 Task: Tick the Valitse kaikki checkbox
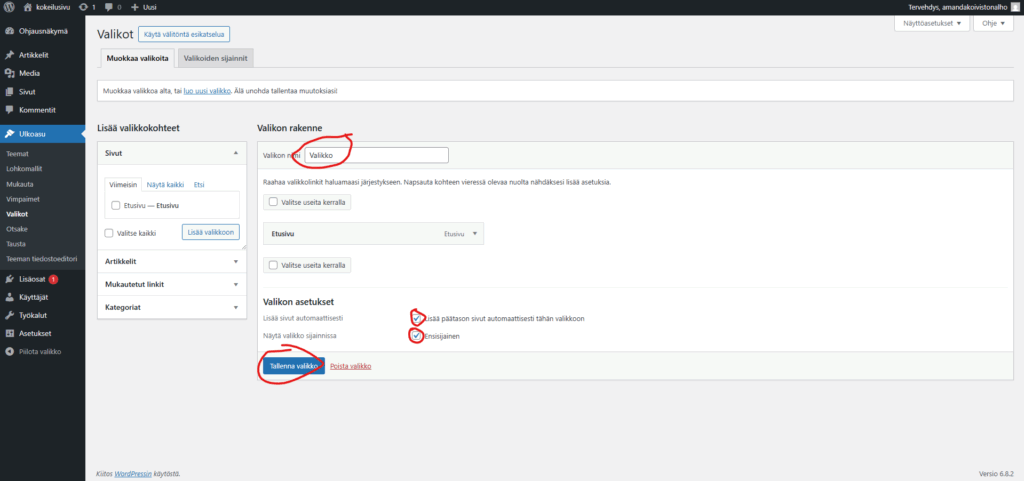click(109, 232)
